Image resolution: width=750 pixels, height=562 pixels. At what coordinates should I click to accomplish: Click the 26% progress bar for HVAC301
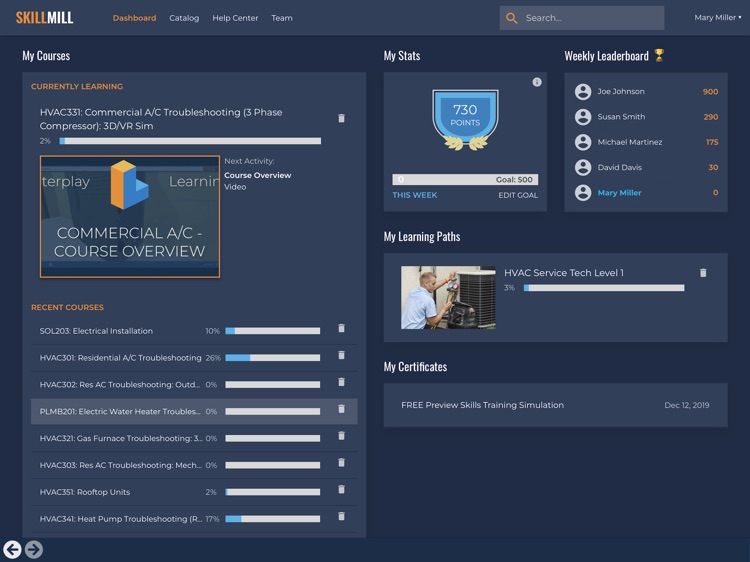[273, 358]
